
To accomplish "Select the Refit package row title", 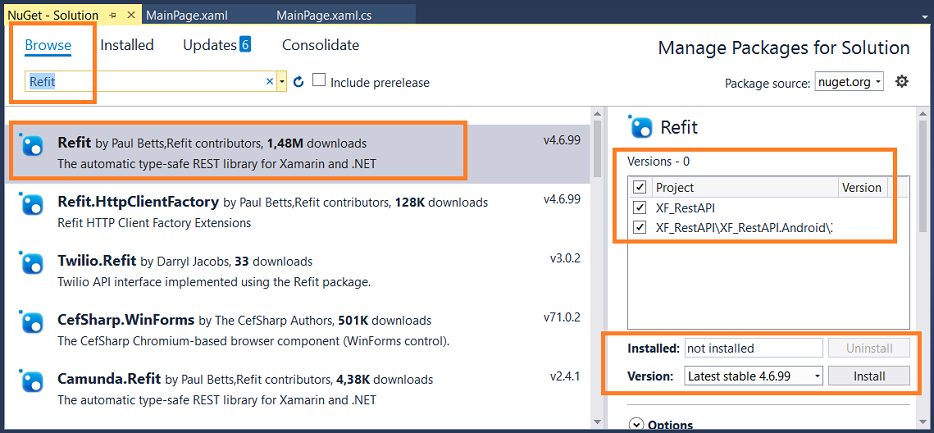I will [x=74, y=143].
